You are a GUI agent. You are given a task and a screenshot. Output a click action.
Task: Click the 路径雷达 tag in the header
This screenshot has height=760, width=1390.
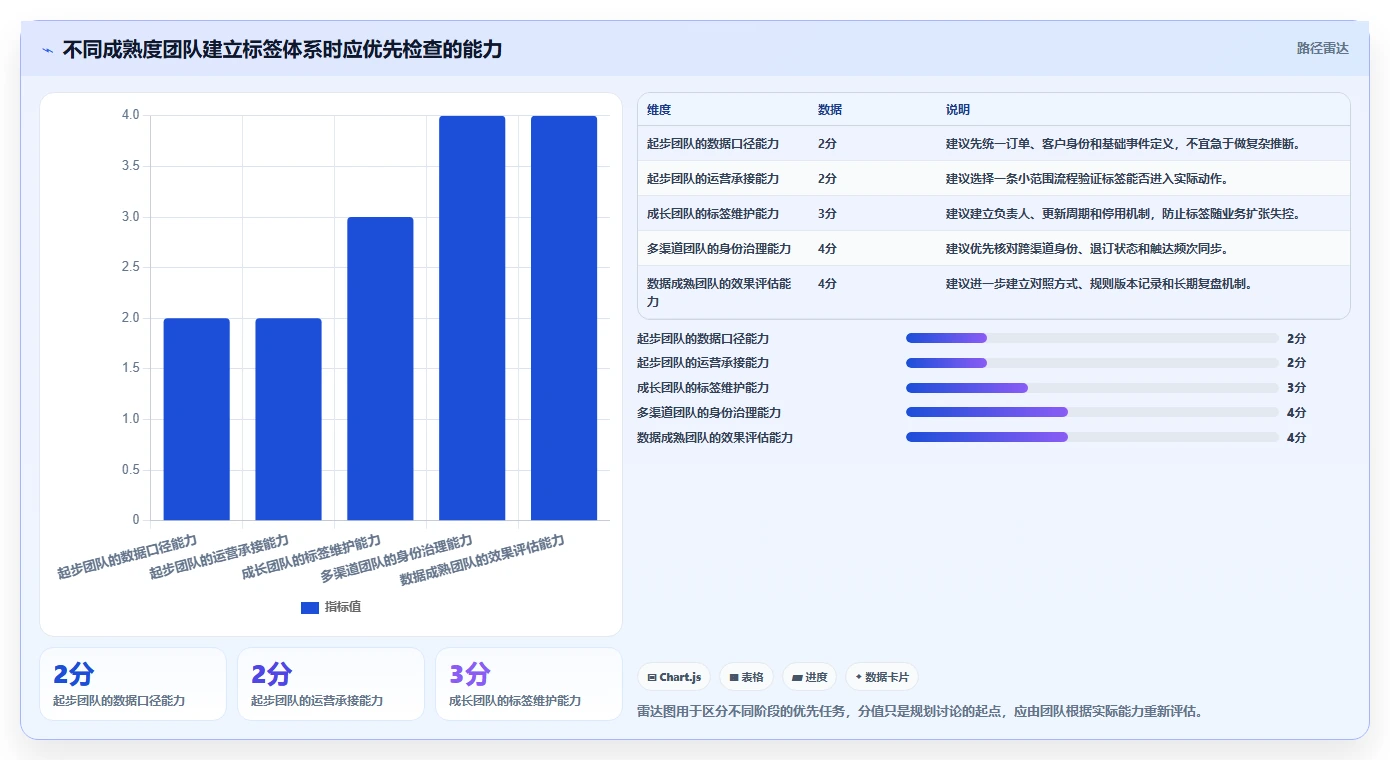1322,48
